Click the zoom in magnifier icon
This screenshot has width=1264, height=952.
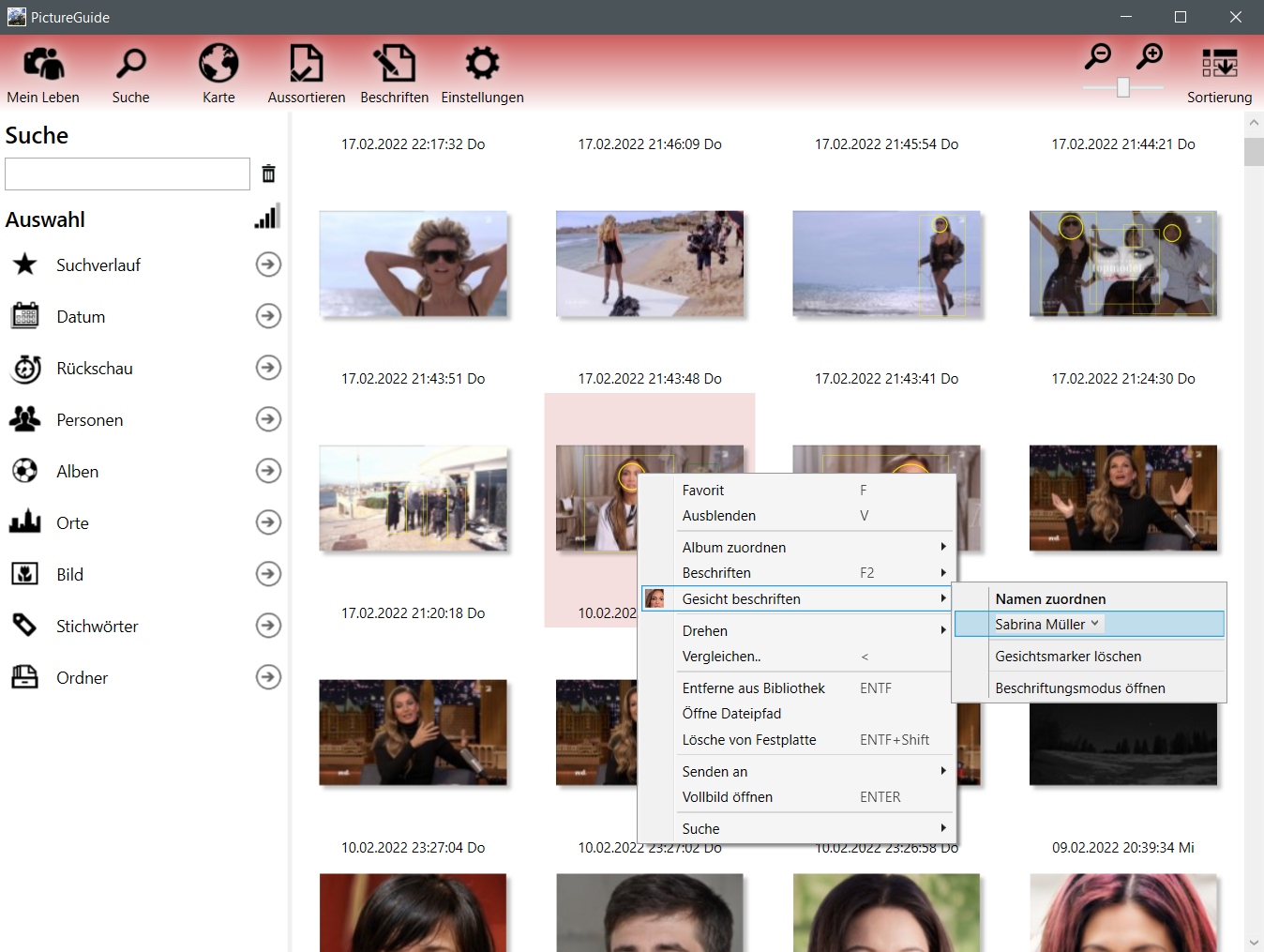point(1149,56)
